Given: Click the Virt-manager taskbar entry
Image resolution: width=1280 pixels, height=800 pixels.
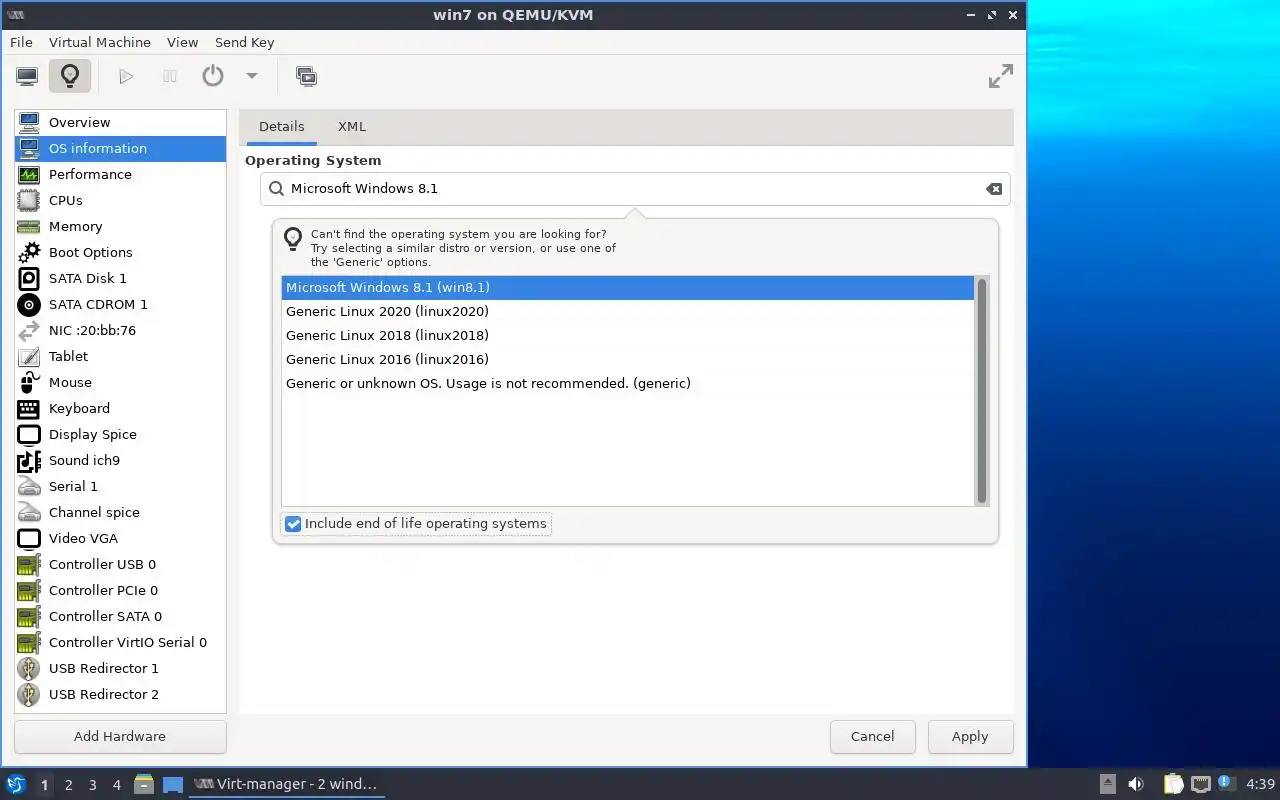Looking at the screenshot, I should tap(286, 784).
